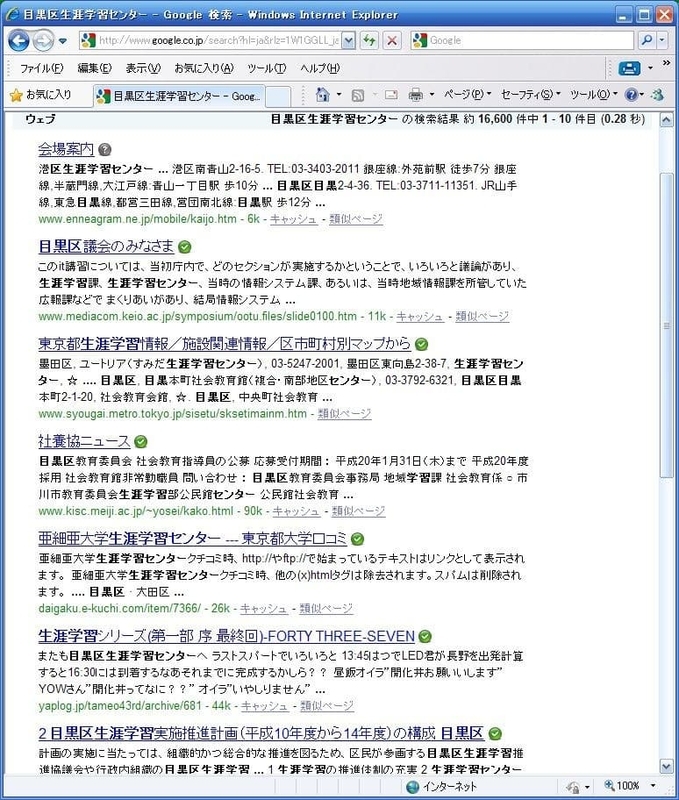Image resolution: width=679 pixels, height=800 pixels.
Task: Open キャッシュ link for enneagram.ne.jp result
Action: (x=294, y=219)
